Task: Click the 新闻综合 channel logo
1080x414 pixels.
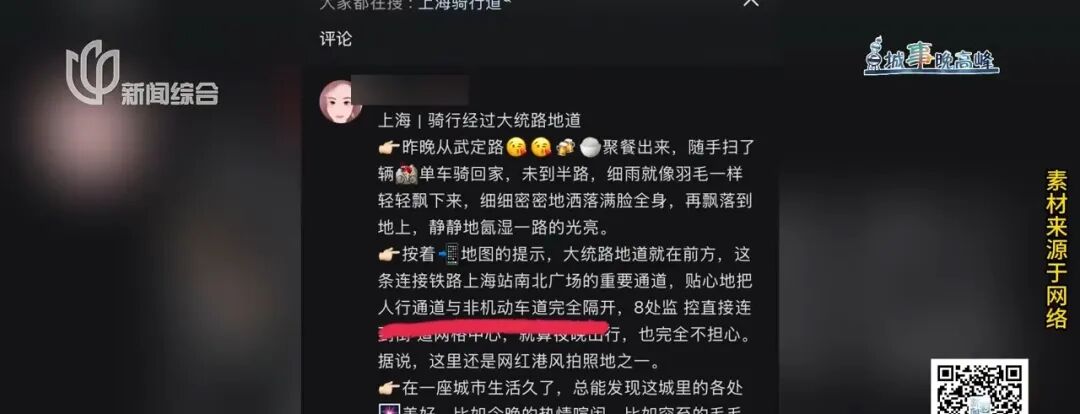Action: (x=142, y=74)
